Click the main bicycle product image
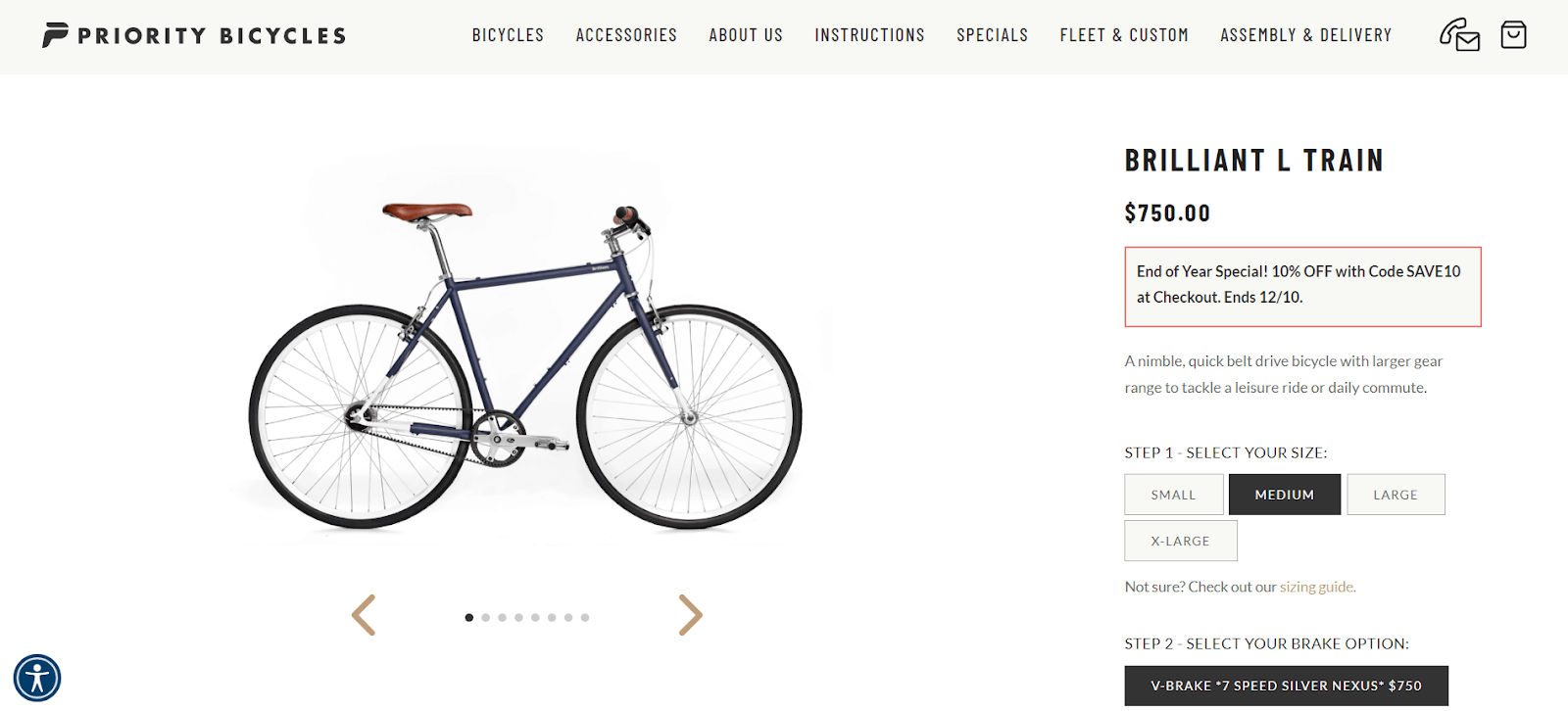The width and height of the screenshot is (1568, 711). click(x=526, y=362)
